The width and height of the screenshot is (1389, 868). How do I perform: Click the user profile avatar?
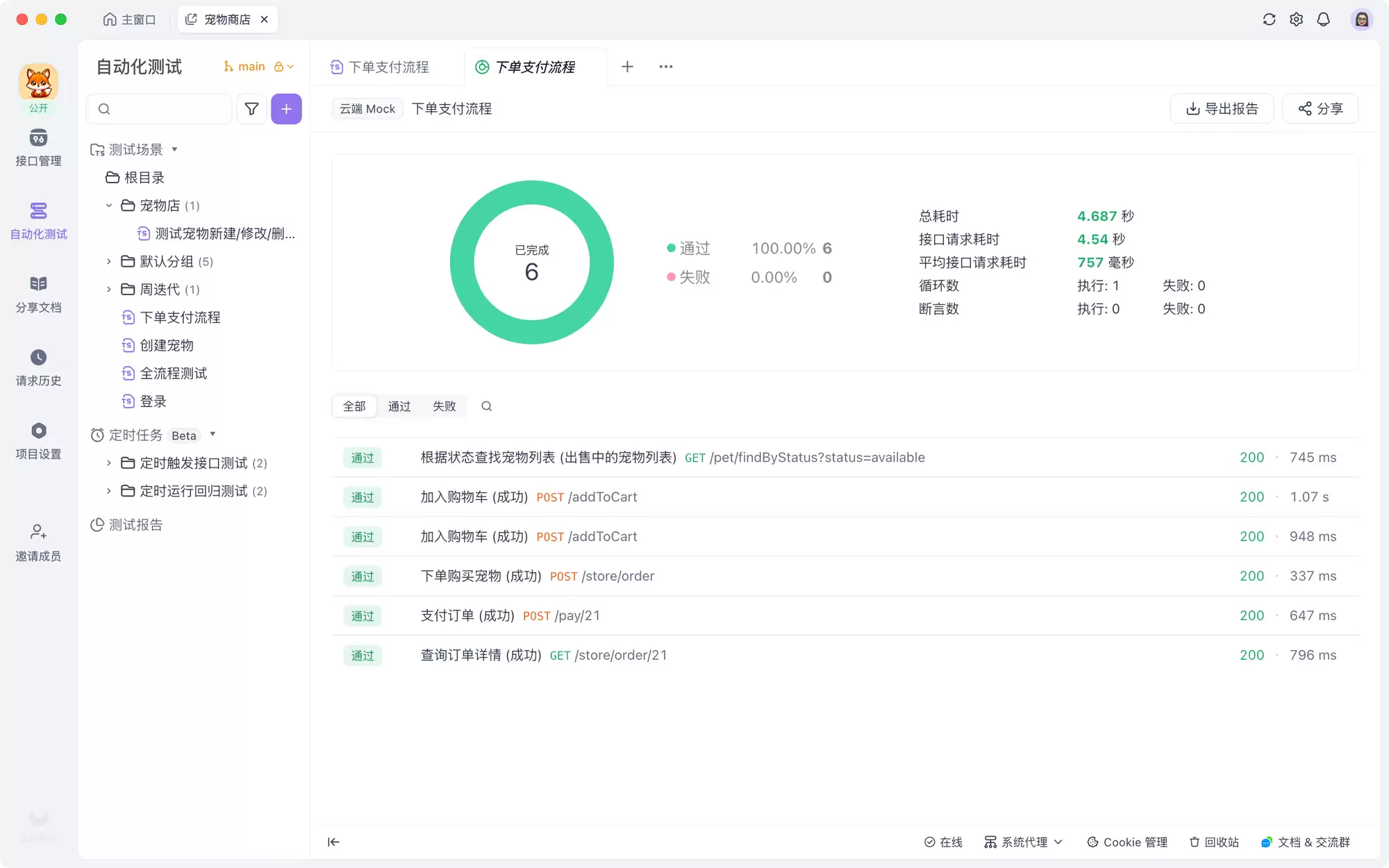coord(1361,19)
